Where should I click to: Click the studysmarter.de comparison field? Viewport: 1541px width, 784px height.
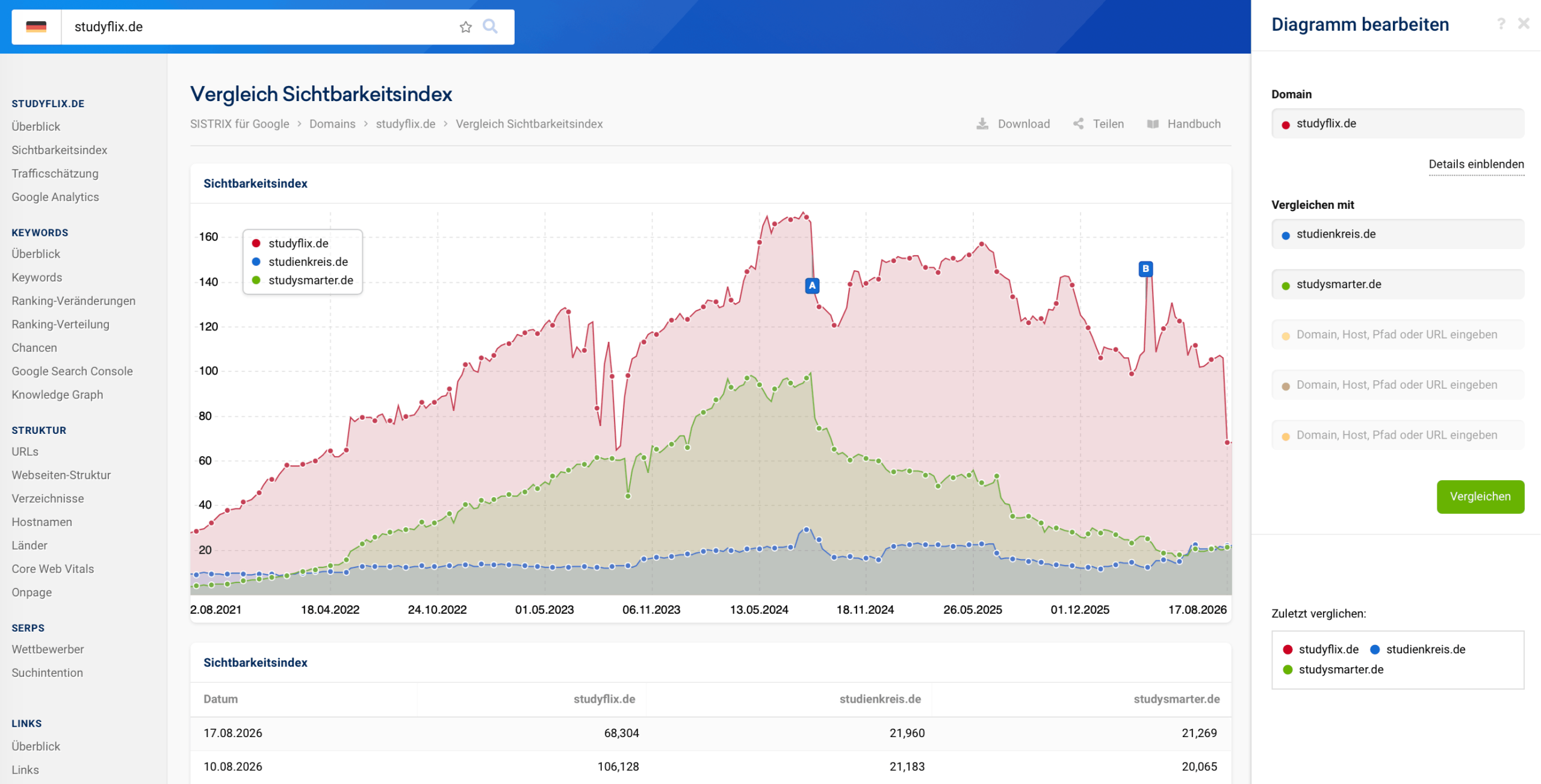(x=1398, y=284)
